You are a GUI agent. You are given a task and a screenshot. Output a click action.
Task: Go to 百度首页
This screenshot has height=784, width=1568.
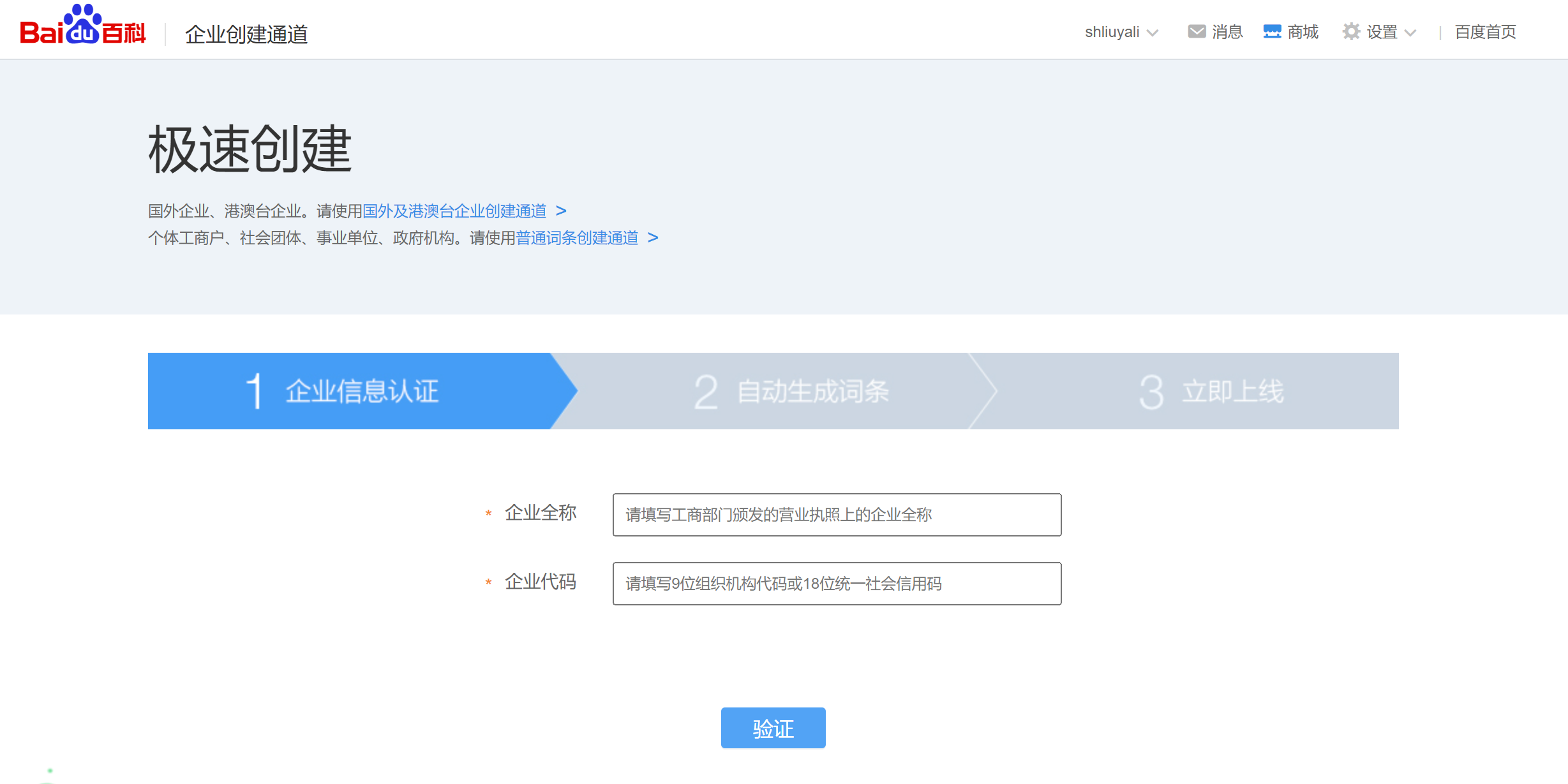(x=1485, y=32)
